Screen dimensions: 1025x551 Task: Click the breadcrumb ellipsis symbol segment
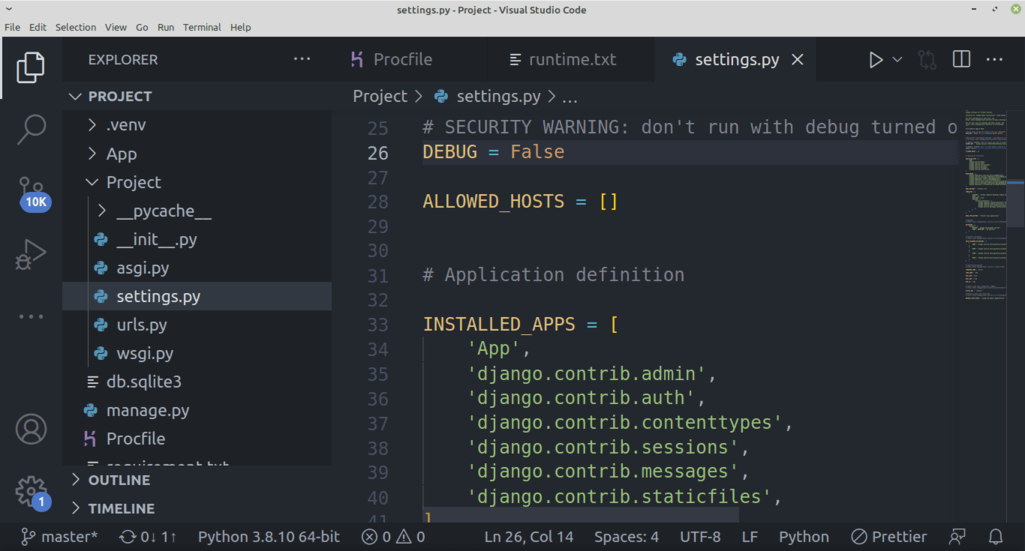click(570, 98)
